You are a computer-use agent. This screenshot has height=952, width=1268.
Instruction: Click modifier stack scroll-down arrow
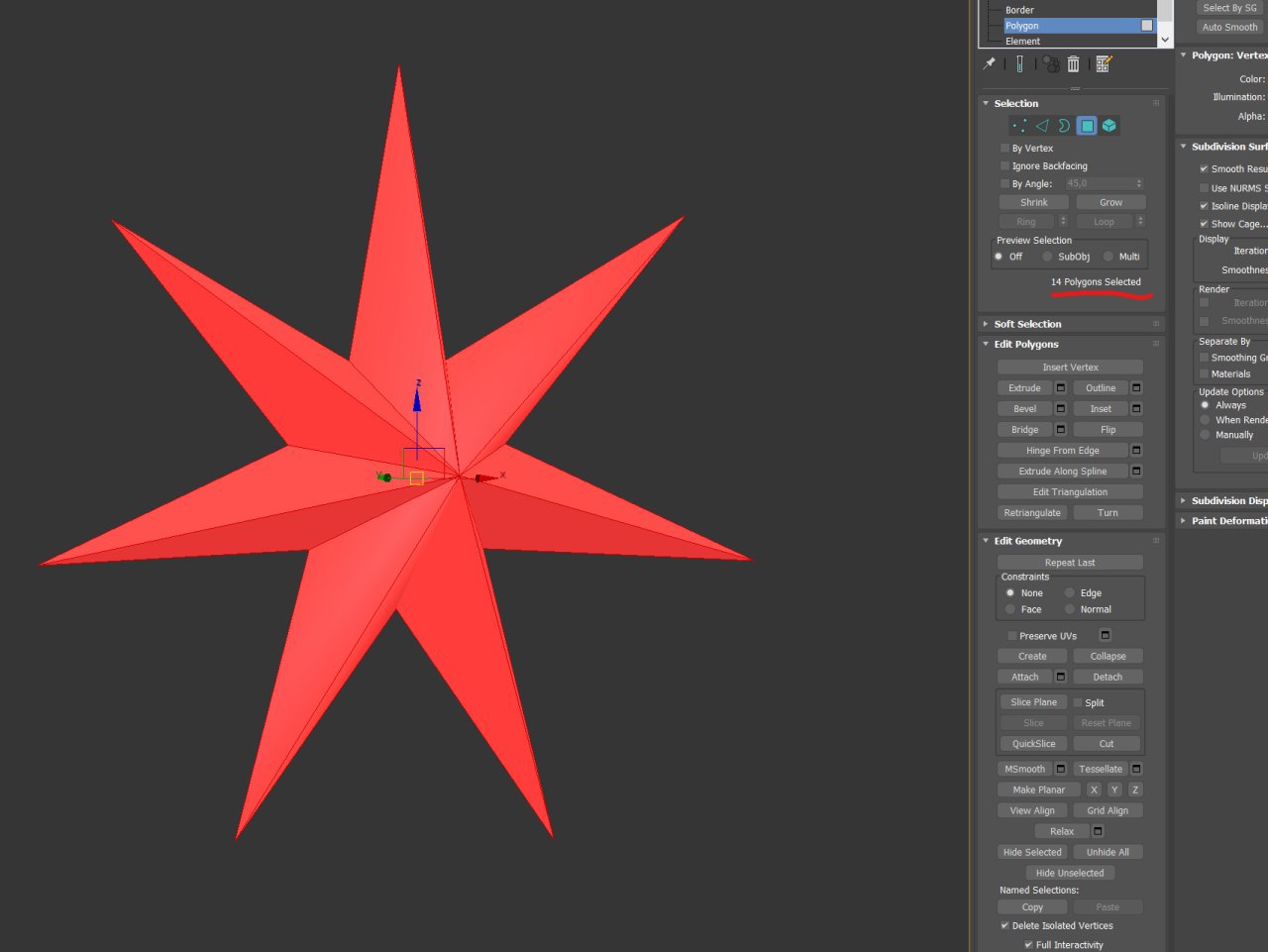tap(1165, 40)
